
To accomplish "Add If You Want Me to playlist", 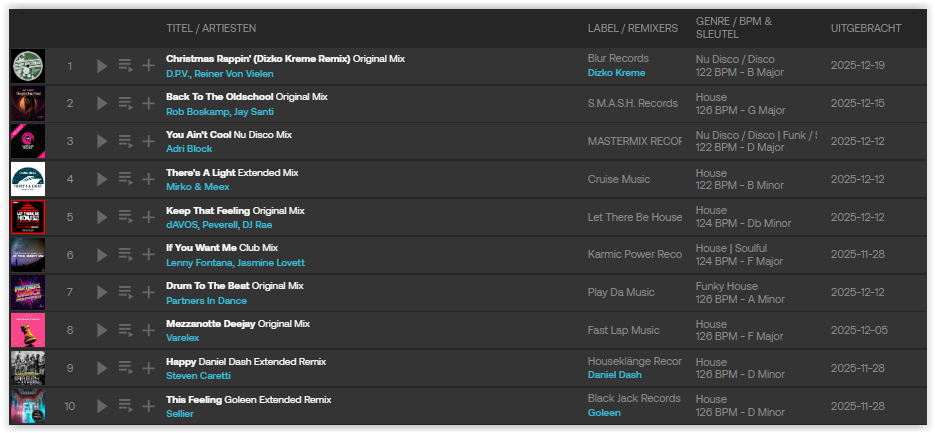I will 148,255.
